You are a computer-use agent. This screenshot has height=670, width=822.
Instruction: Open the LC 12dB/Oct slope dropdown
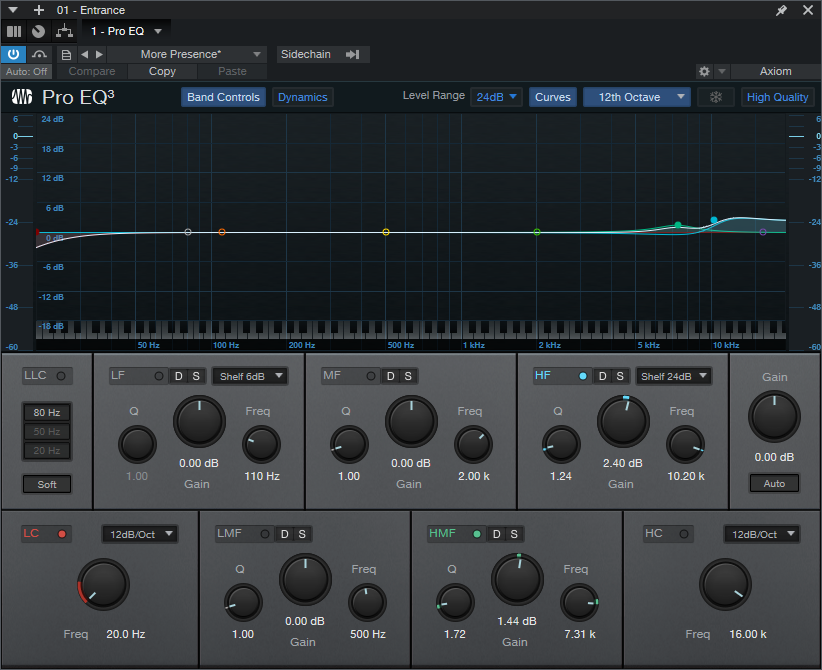[139, 534]
